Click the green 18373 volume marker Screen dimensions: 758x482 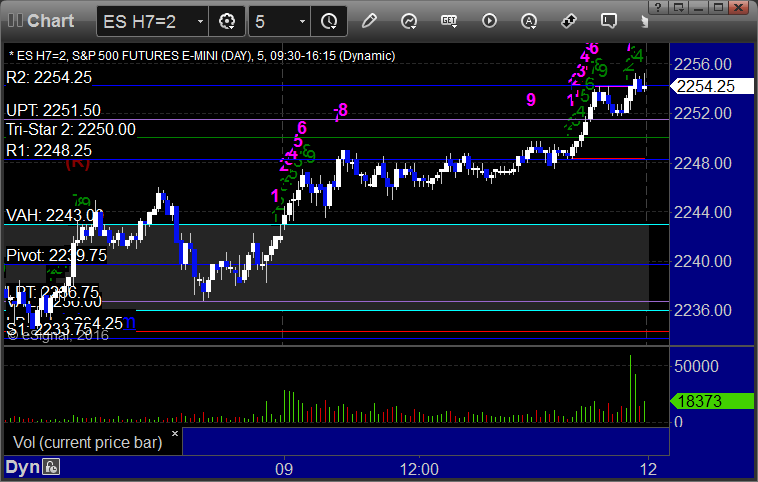712,401
